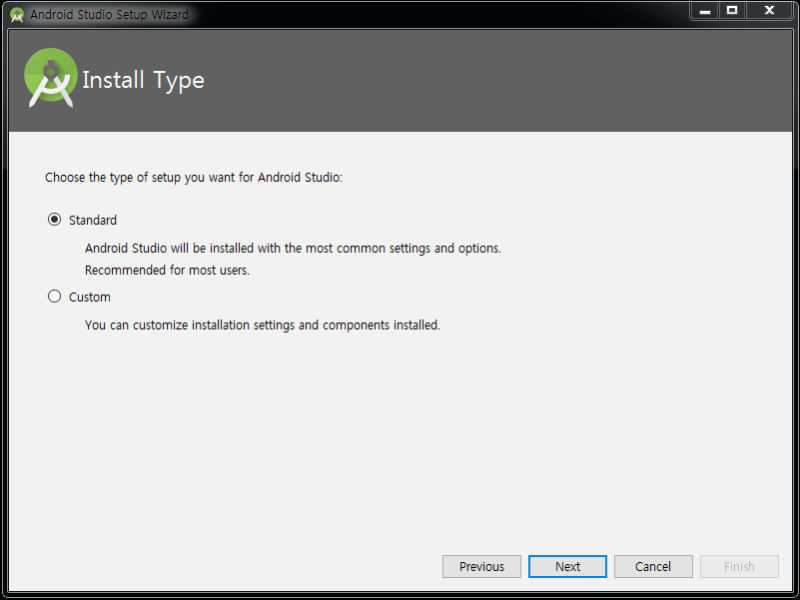This screenshot has height=600, width=800.
Task: Click the Android Studio logo in header
Action: pos(51,78)
